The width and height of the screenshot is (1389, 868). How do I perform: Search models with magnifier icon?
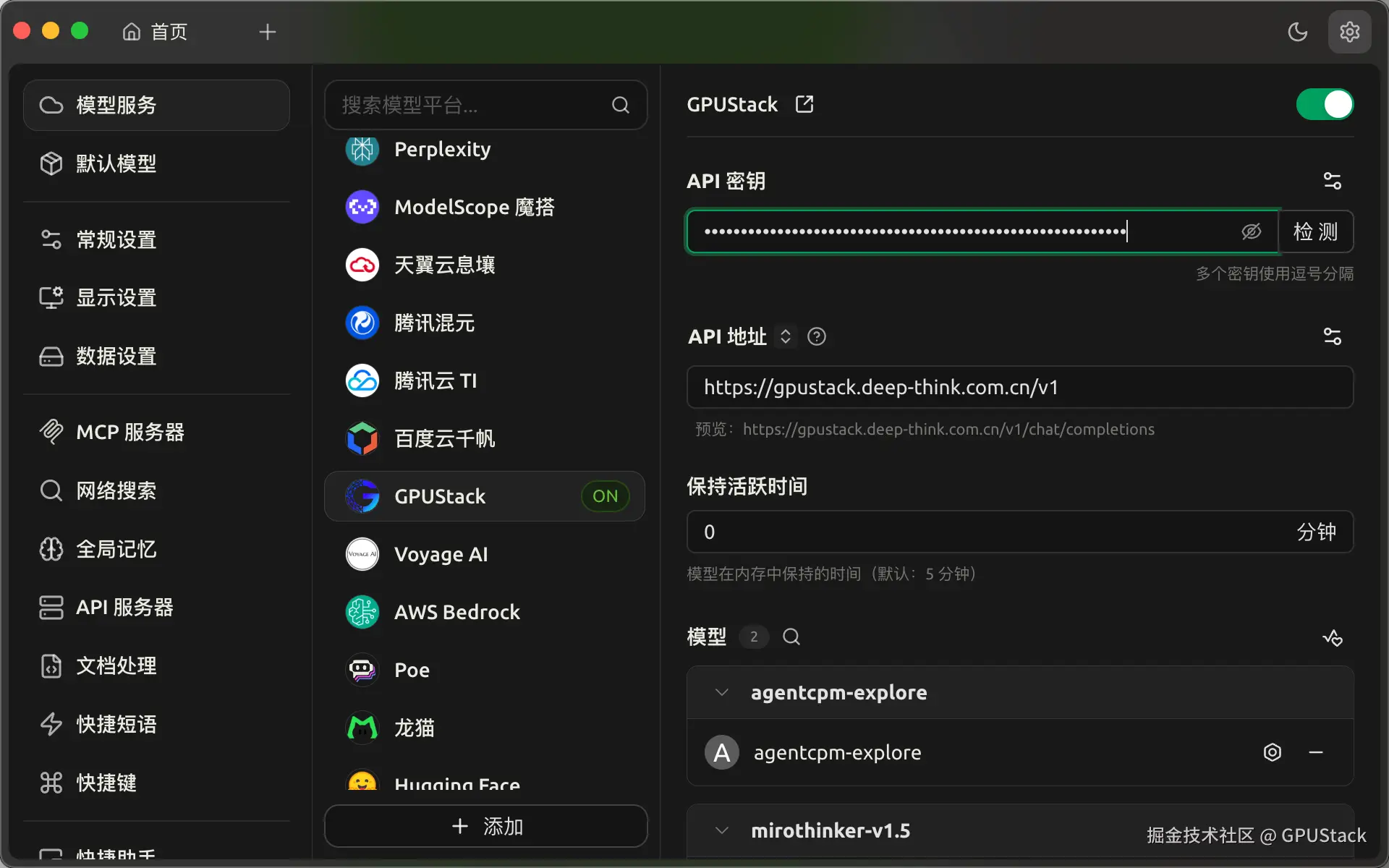(x=791, y=637)
